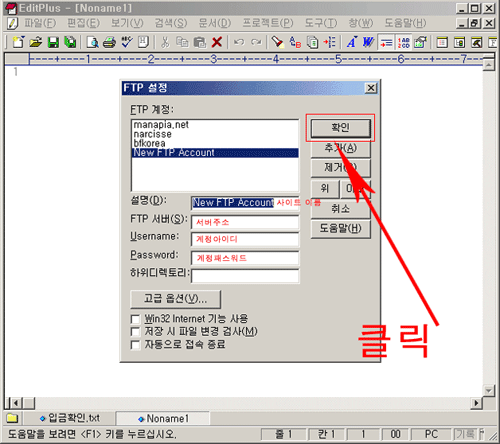This screenshot has height=444, width=500.
Task: Click the 취소 cancel button
Action: click(340, 209)
